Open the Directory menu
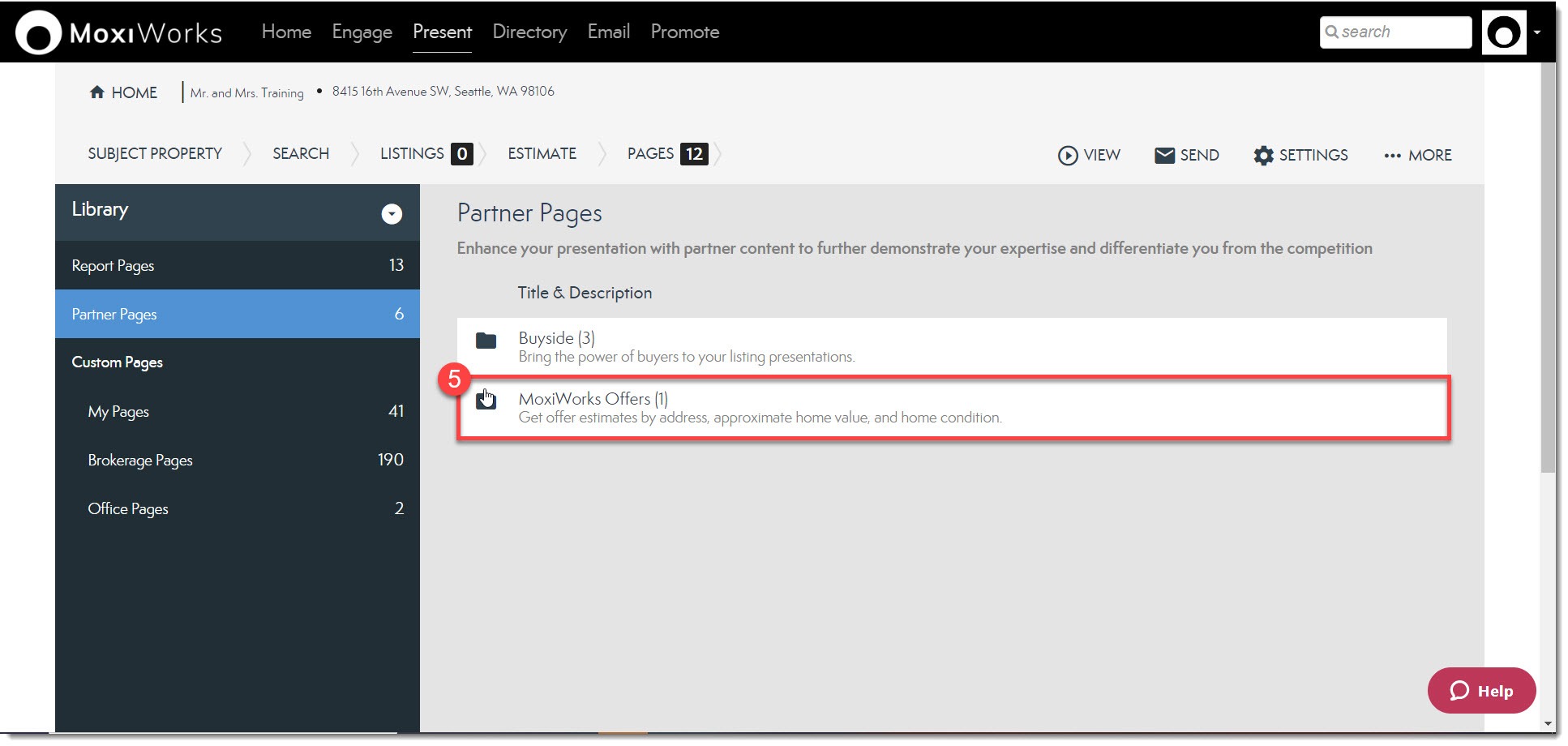This screenshot has height=746, width=1568. [x=529, y=32]
